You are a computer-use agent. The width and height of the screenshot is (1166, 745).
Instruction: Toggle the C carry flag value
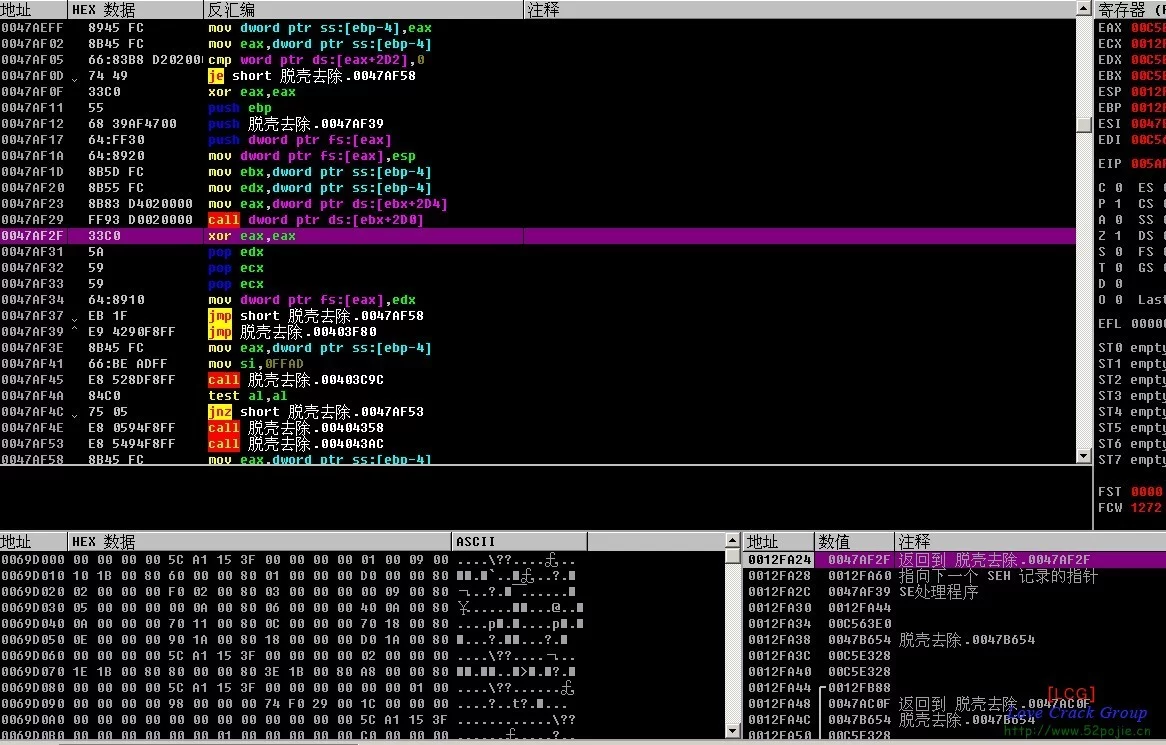1118,188
